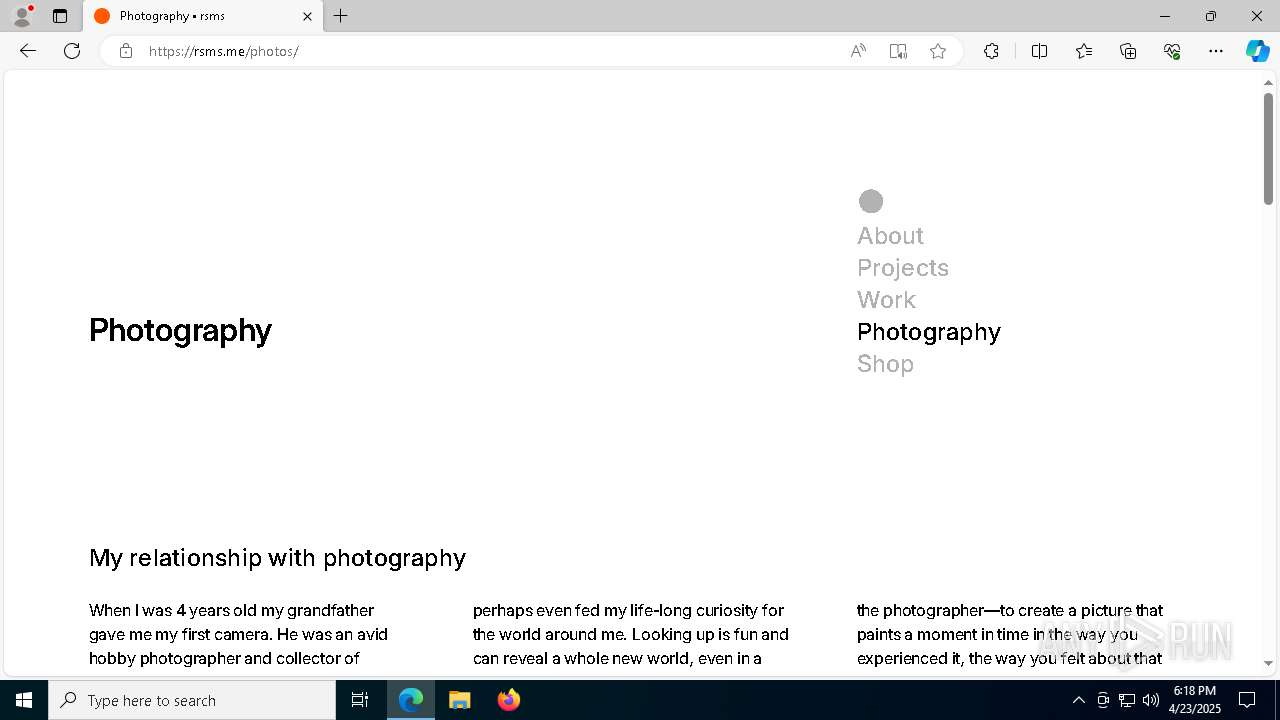Restore down the Edge window
This screenshot has height=720, width=1280.
pyautogui.click(x=1211, y=16)
